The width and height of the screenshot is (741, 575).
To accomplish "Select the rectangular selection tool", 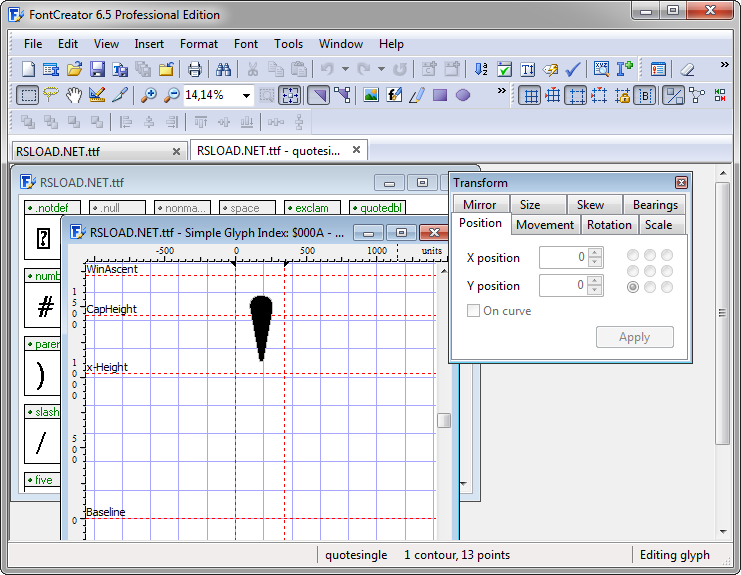I will [28, 95].
